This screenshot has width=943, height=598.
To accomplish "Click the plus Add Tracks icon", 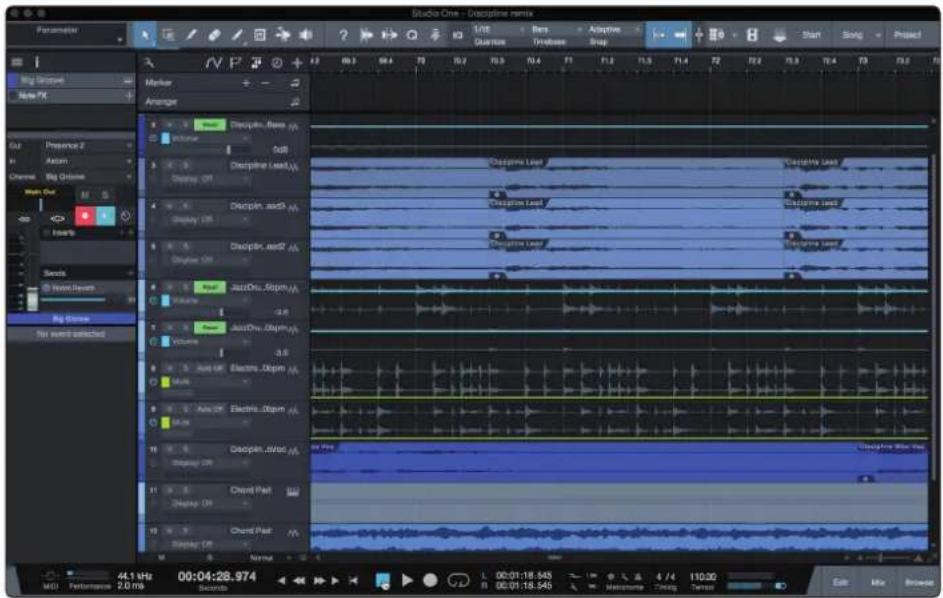I will tap(297, 63).
